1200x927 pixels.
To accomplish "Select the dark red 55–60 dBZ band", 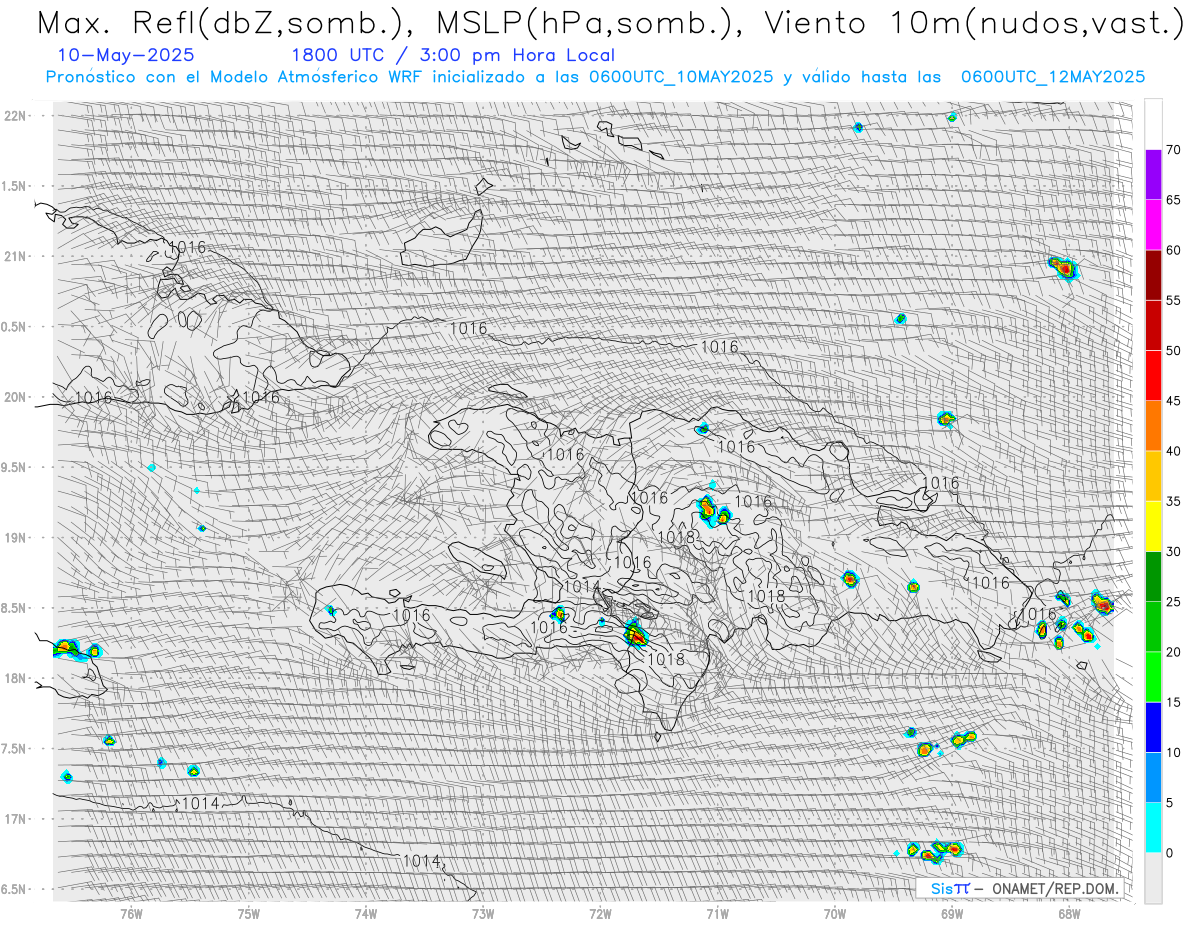I will click(x=1153, y=275).
